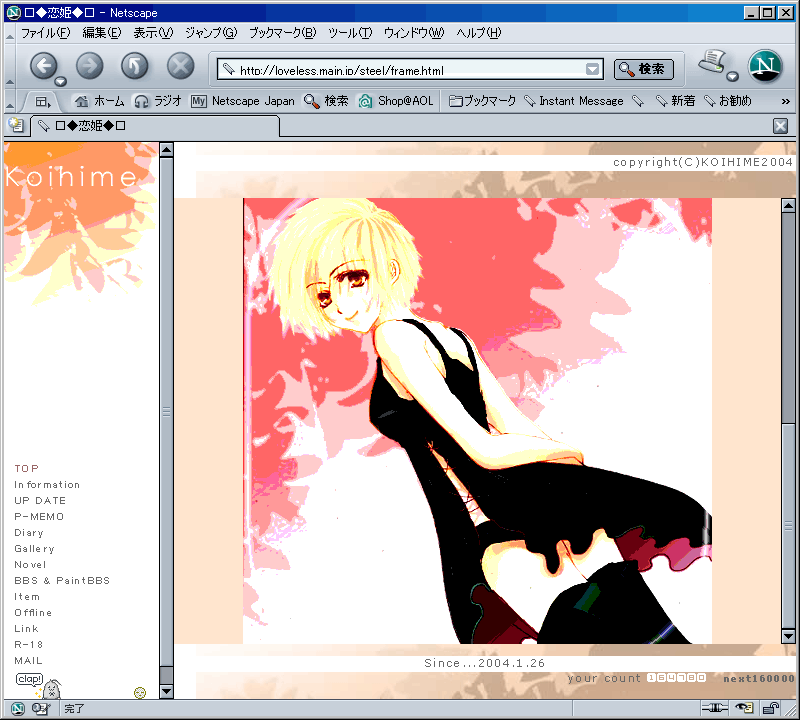
Task: Open the Diary link
Action: [x=29, y=533]
